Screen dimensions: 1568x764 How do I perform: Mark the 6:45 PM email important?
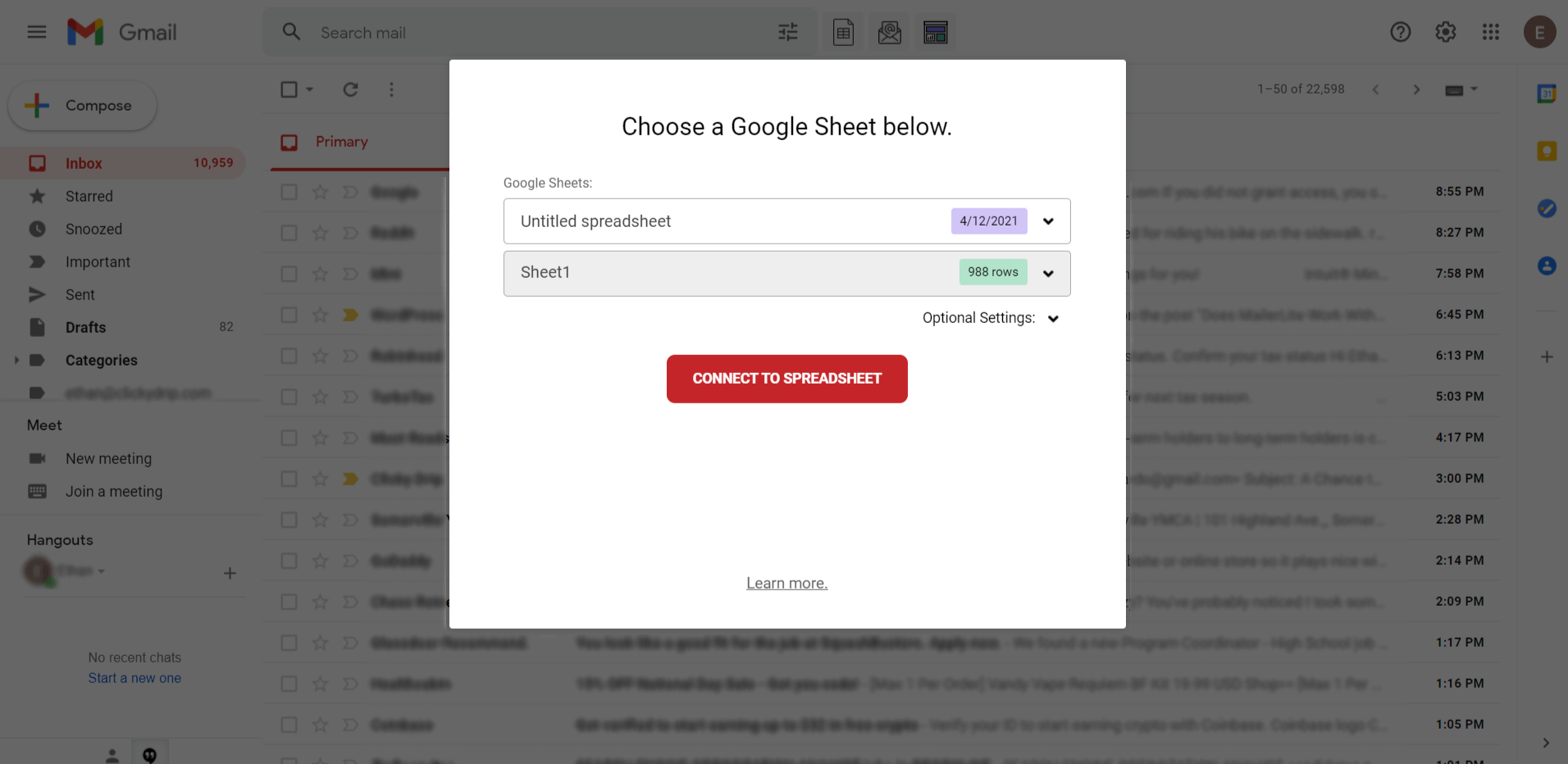click(350, 315)
